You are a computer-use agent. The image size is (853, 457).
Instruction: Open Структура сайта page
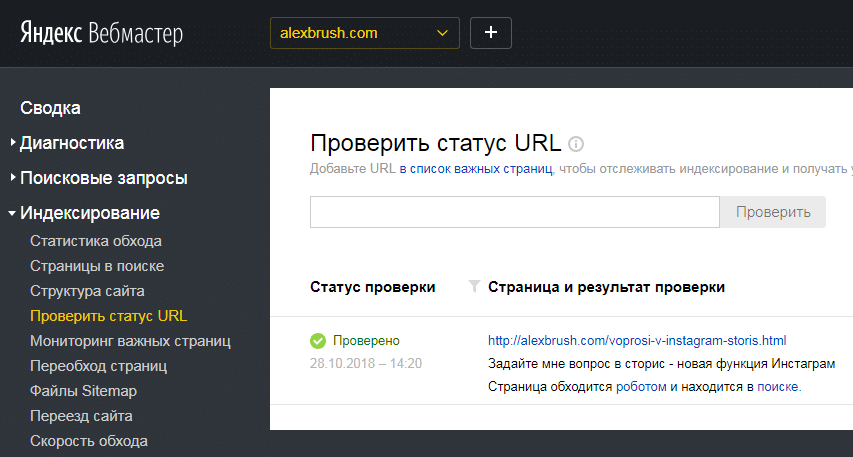87,291
